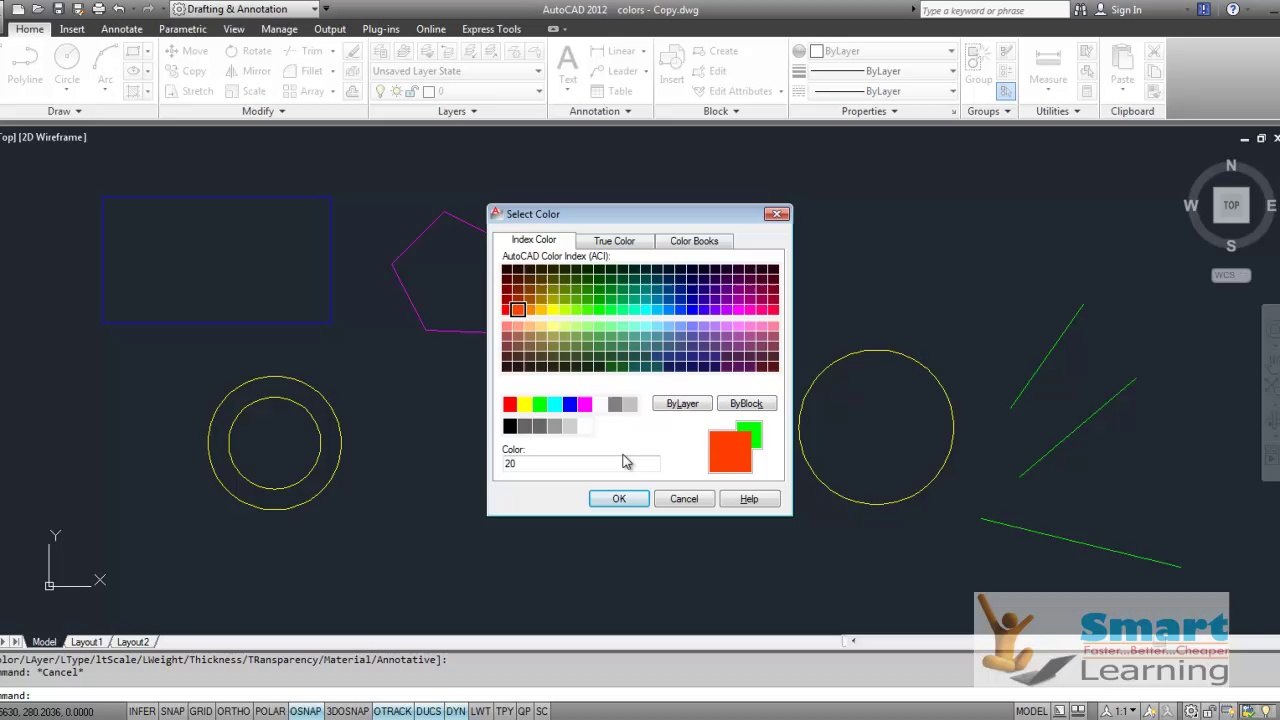Click the Leader tool
The width and height of the screenshot is (1280, 720).
(x=614, y=71)
